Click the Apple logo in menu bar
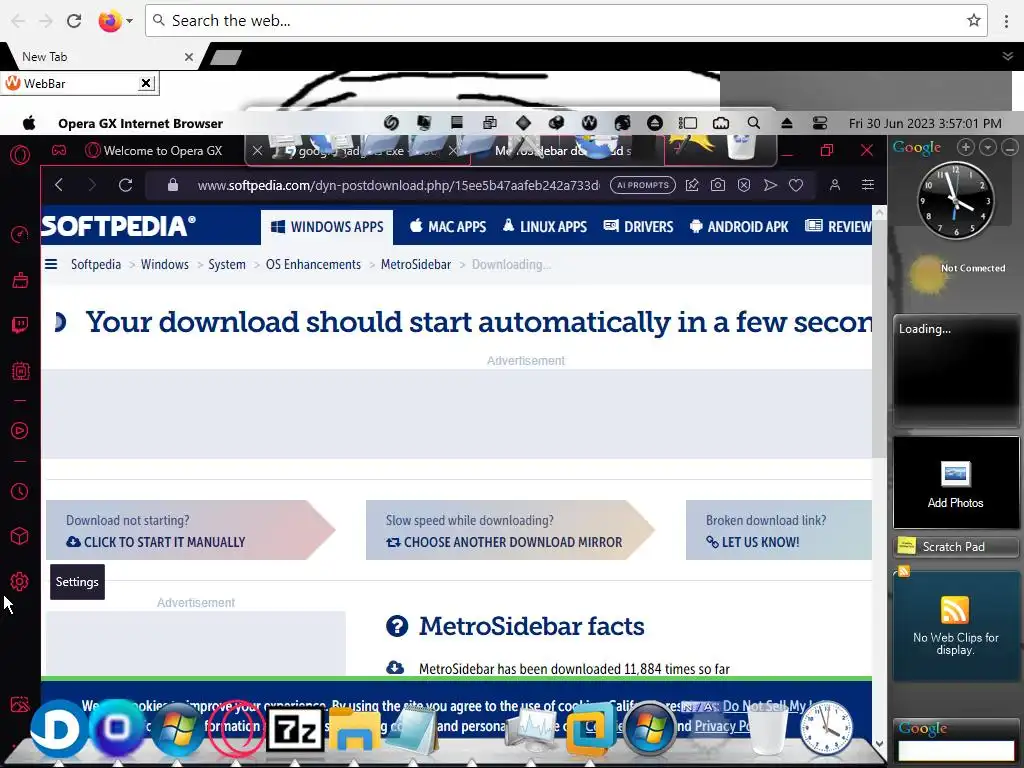Screen dimensions: 1024x768 pyautogui.click(x=29, y=123)
